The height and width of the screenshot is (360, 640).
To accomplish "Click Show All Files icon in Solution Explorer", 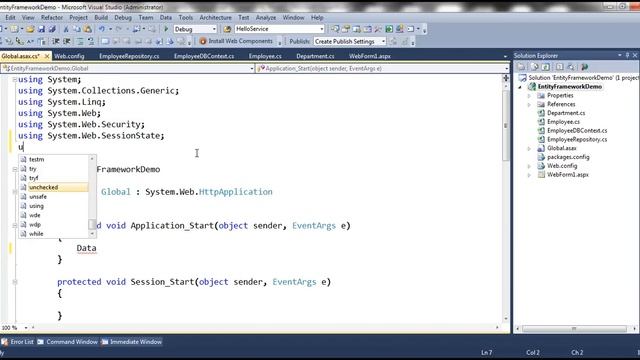I will coord(534,67).
